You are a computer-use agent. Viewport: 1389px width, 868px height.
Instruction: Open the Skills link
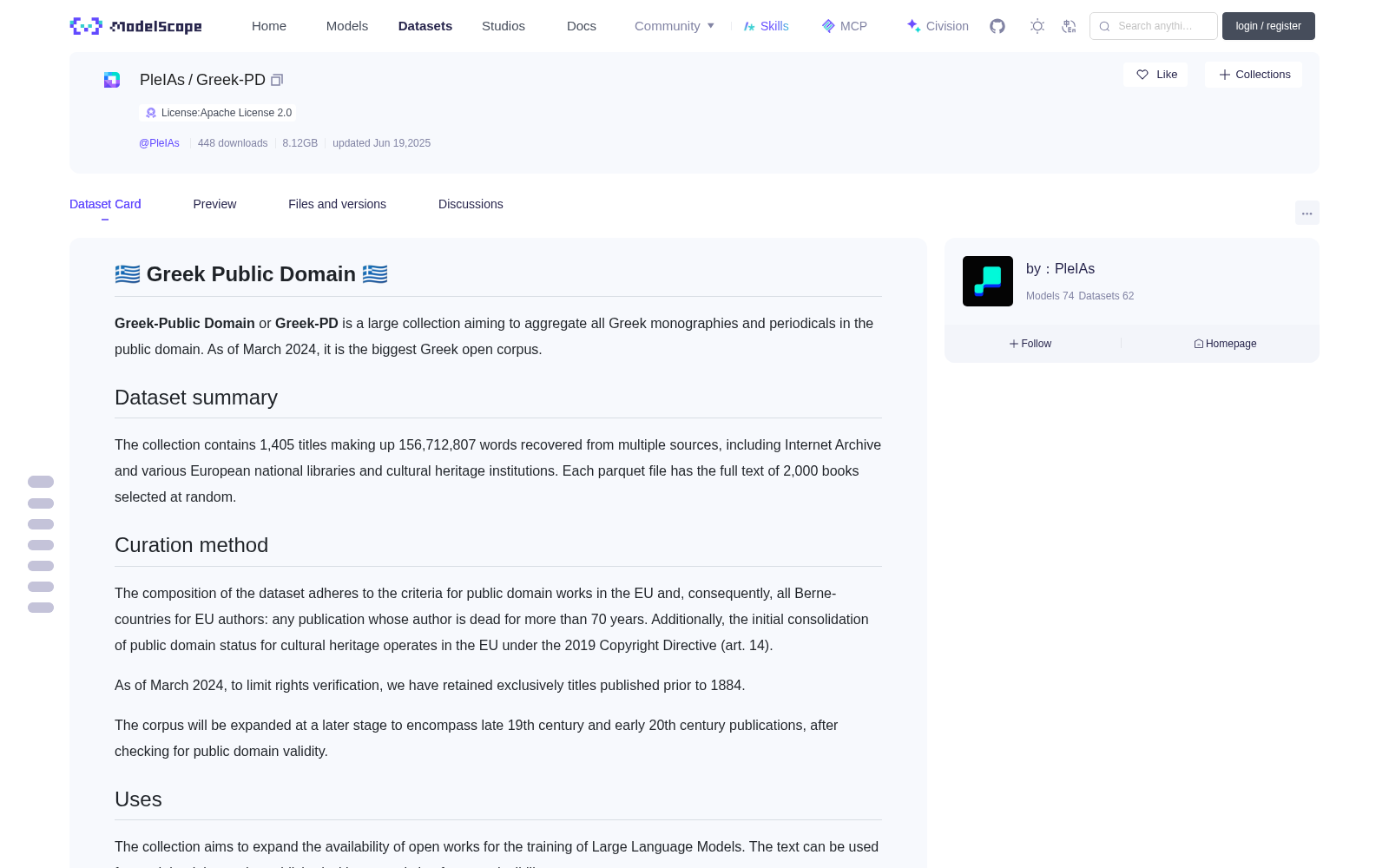pyautogui.click(x=767, y=26)
